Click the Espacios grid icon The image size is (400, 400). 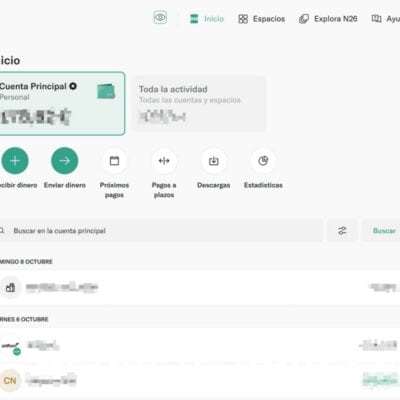(243, 19)
